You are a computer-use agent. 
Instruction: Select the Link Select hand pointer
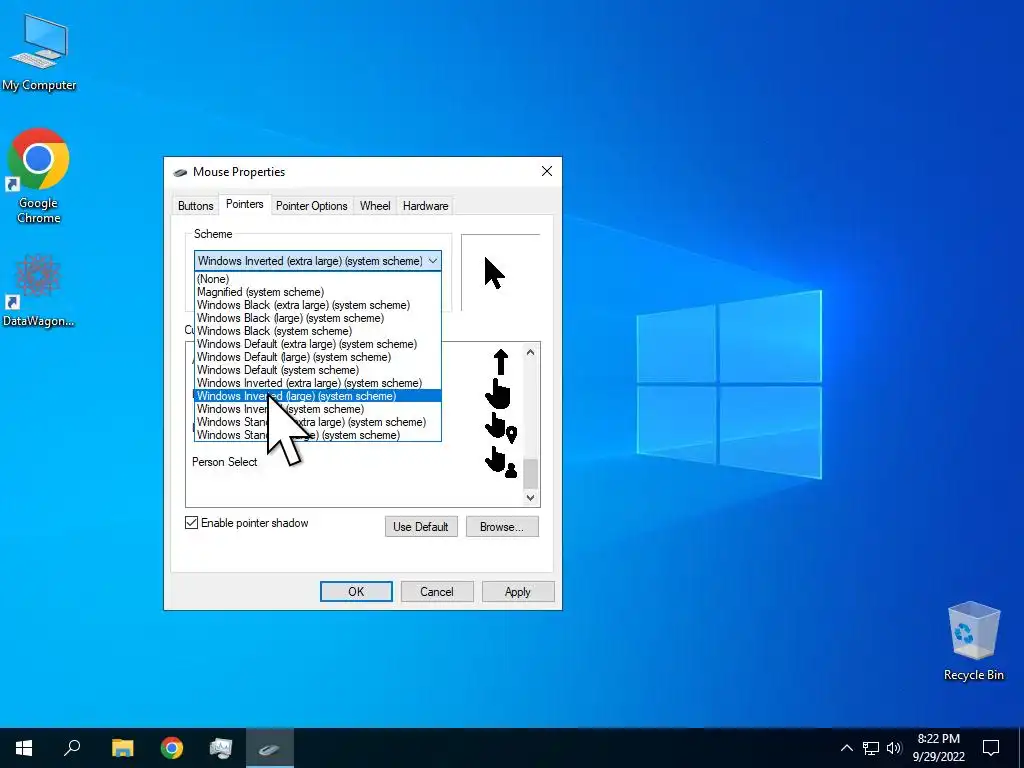(498, 394)
